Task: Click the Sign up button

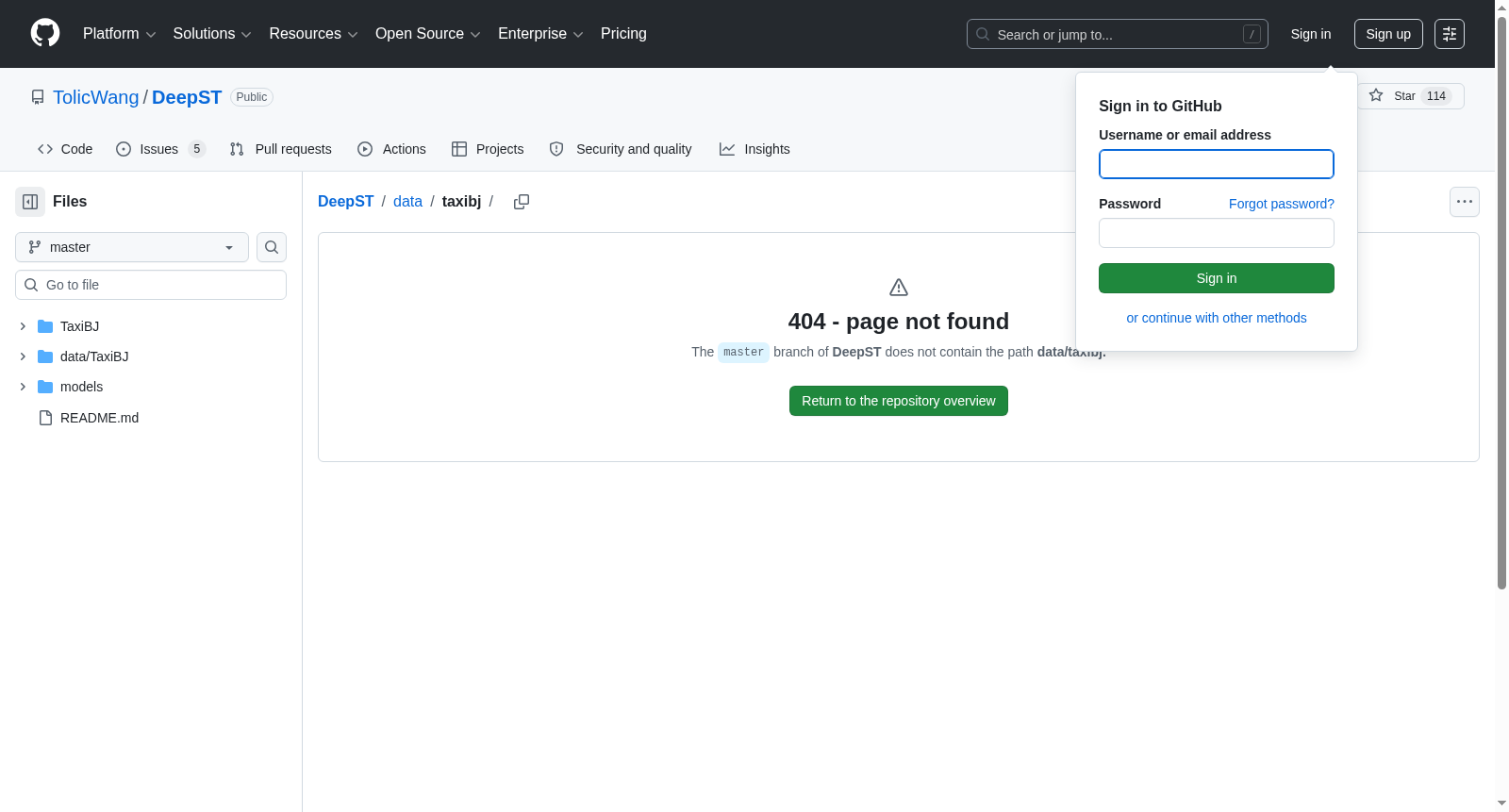Action: pyautogui.click(x=1388, y=34)
